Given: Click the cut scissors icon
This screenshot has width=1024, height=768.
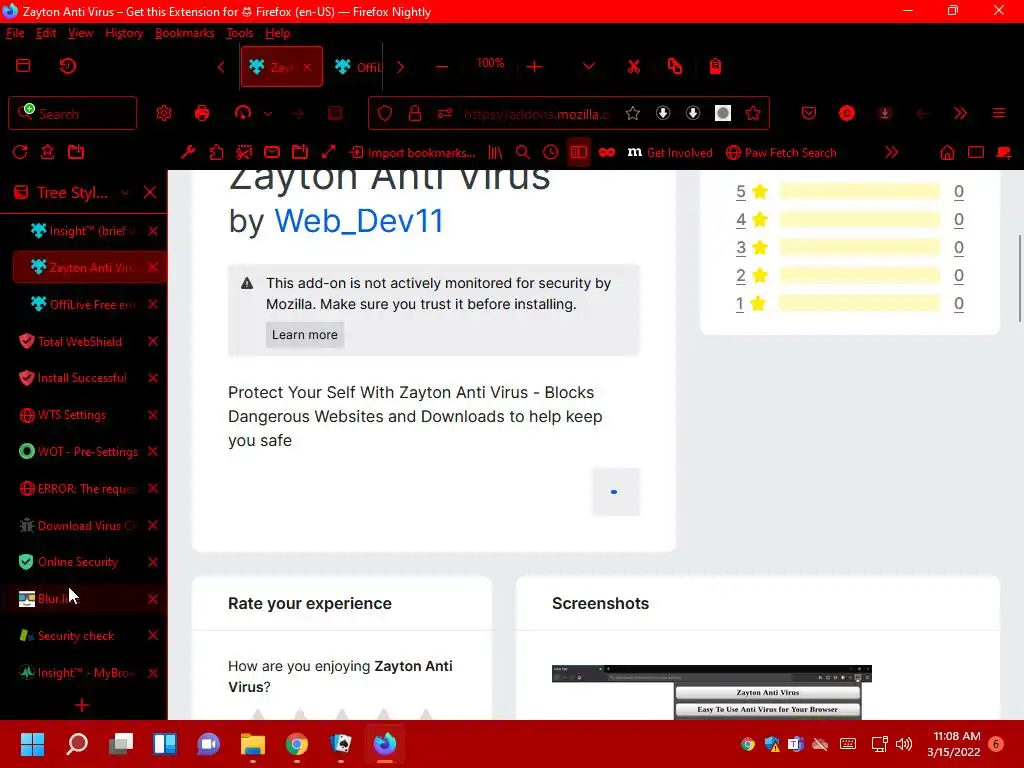Looking at the screenshot, I should click(633, 67).
